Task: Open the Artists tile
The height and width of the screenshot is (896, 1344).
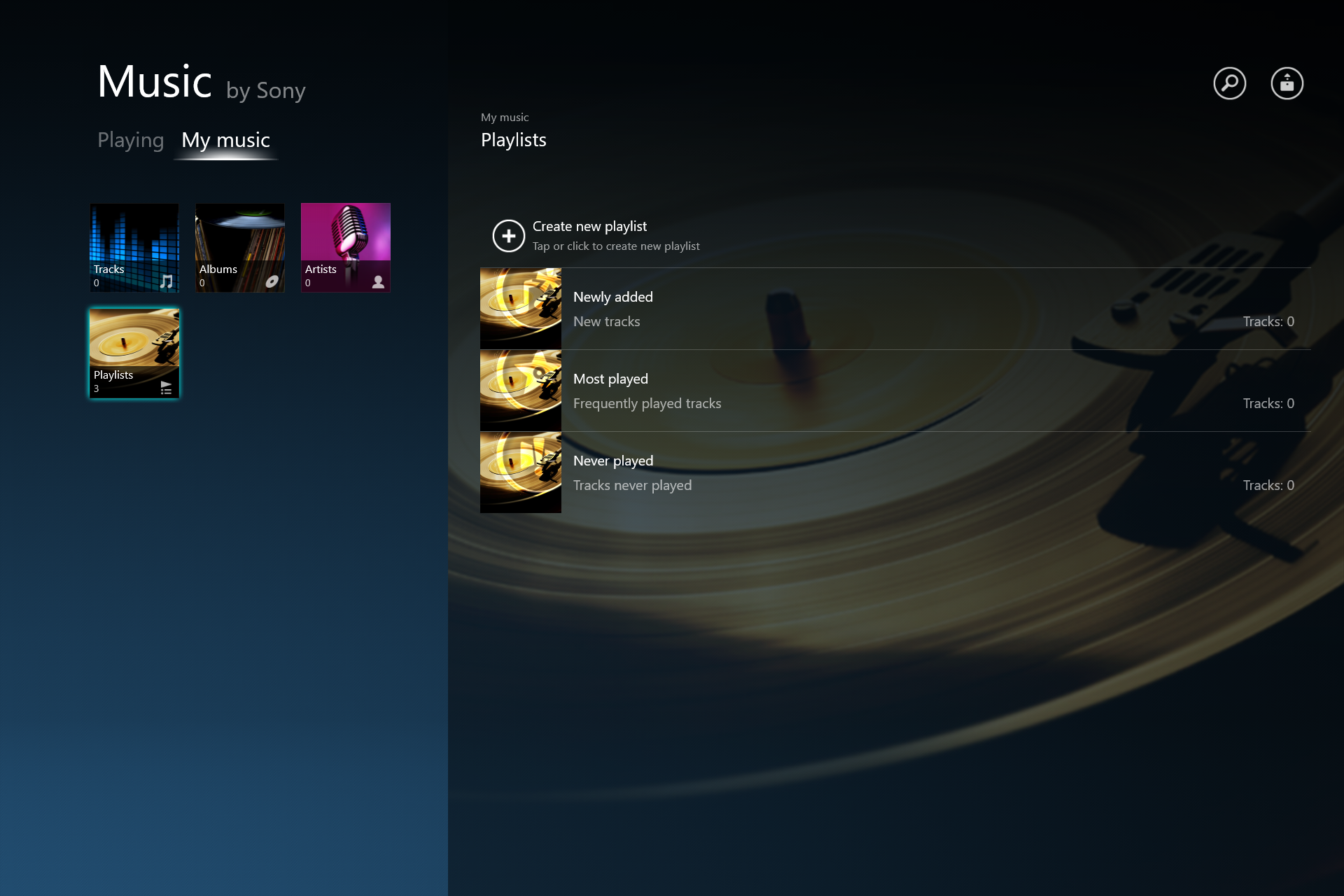Action: [346, 248]
